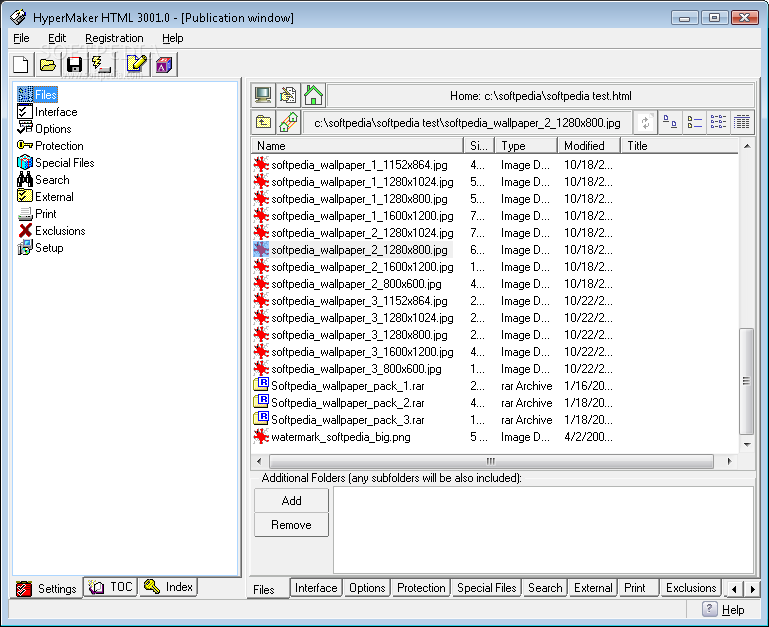This screenshot has height=627, width=769.
Task: Click the lightning Build toolbar icon
Action: (x=102, y=65)
